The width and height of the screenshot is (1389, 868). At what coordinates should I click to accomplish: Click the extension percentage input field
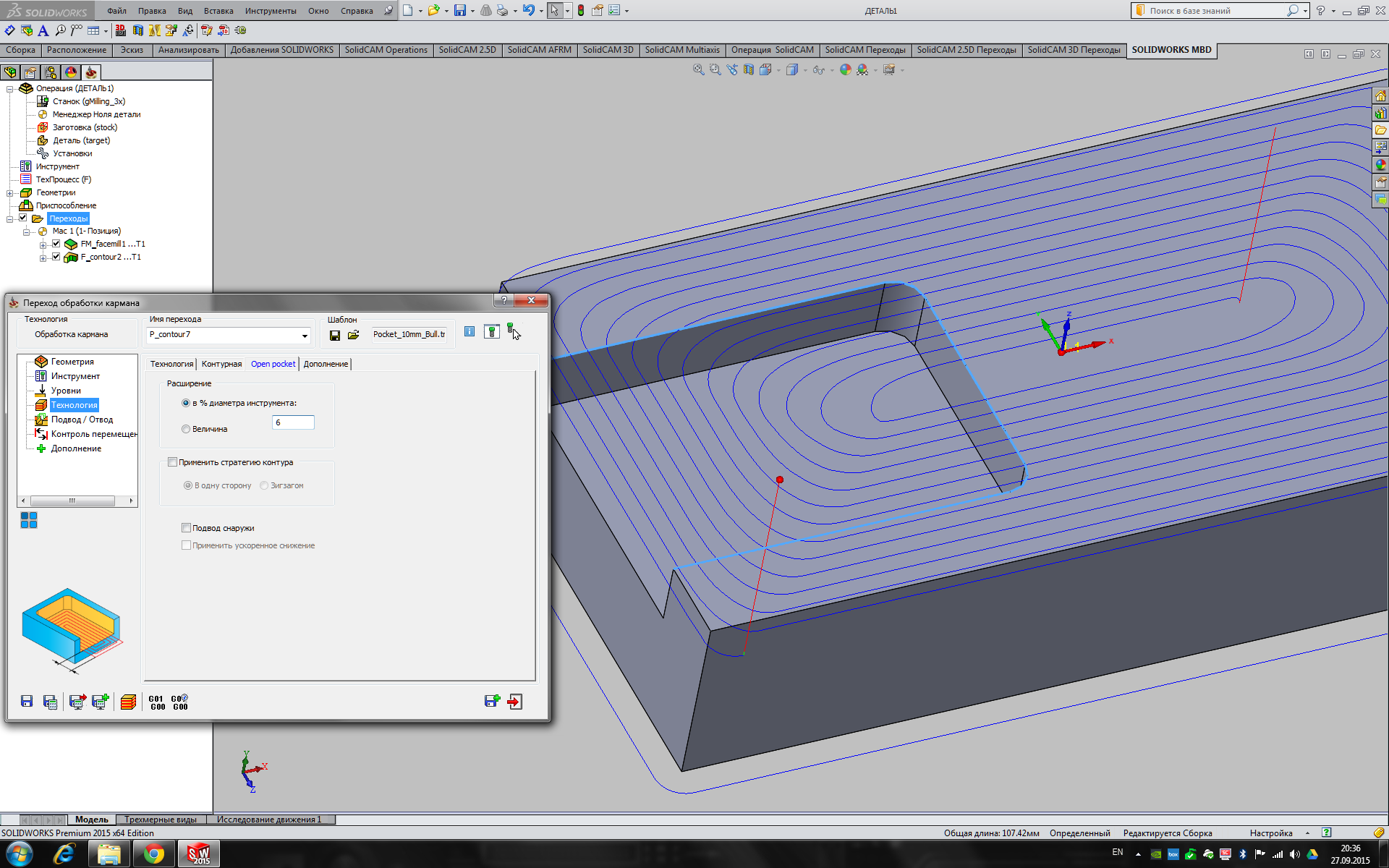[293, 422]
